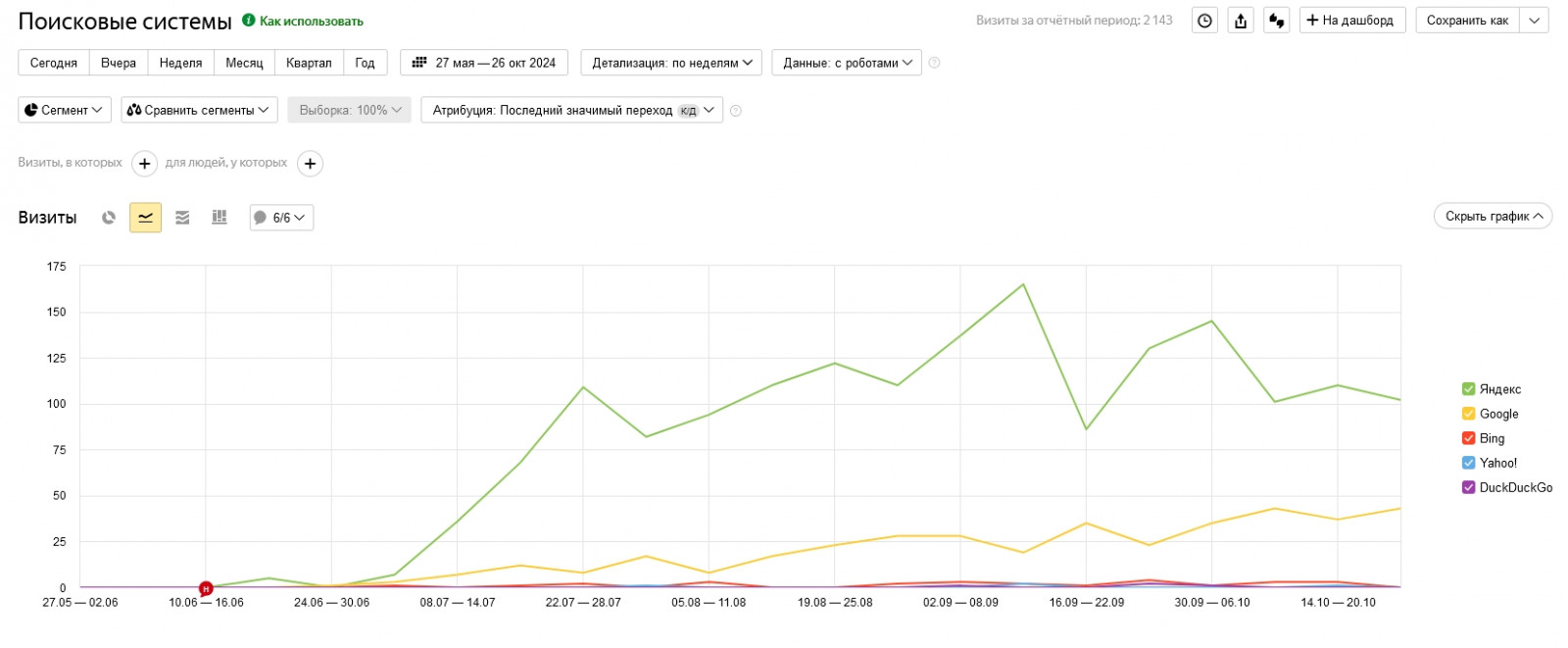Screen dimensions: 1568x648
Task: Switch to column chart view icon
Action: [x=220, y=218]
